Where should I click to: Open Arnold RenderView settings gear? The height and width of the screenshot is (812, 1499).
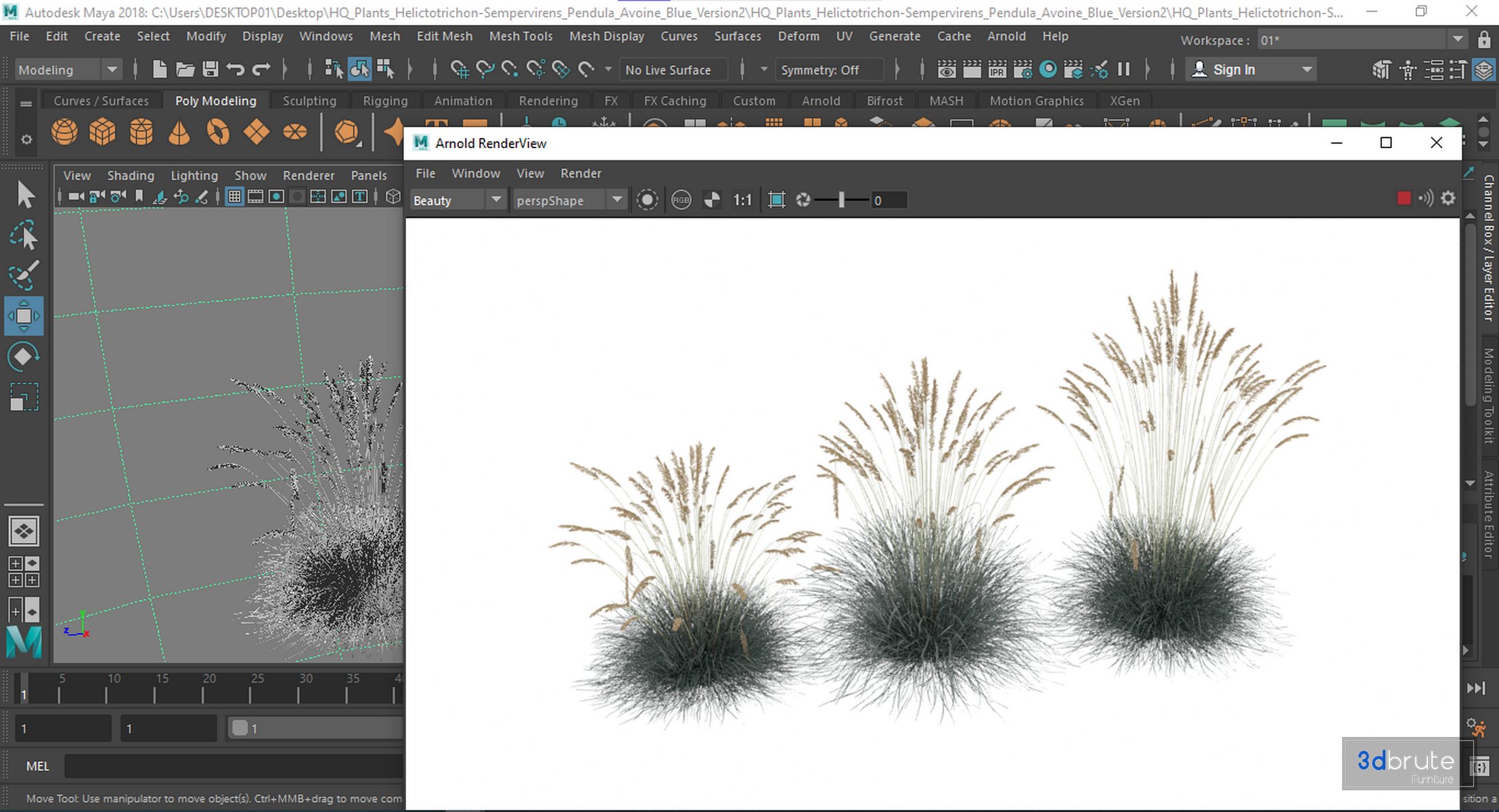click(1448, 198)
